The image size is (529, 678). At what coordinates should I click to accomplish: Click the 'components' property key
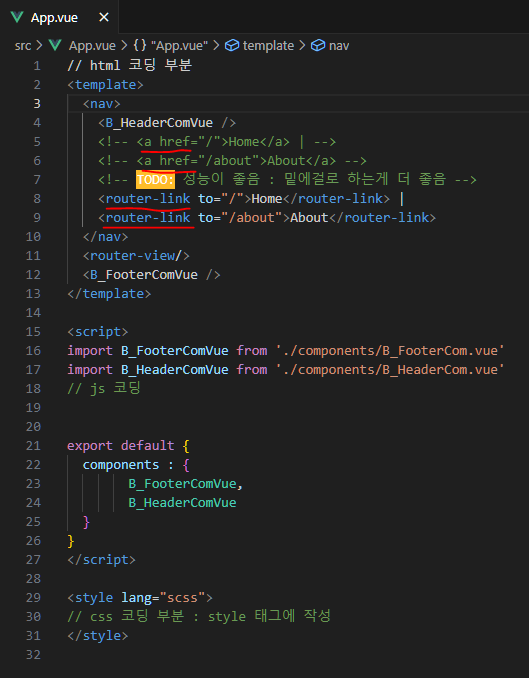[x=121, y=465]
